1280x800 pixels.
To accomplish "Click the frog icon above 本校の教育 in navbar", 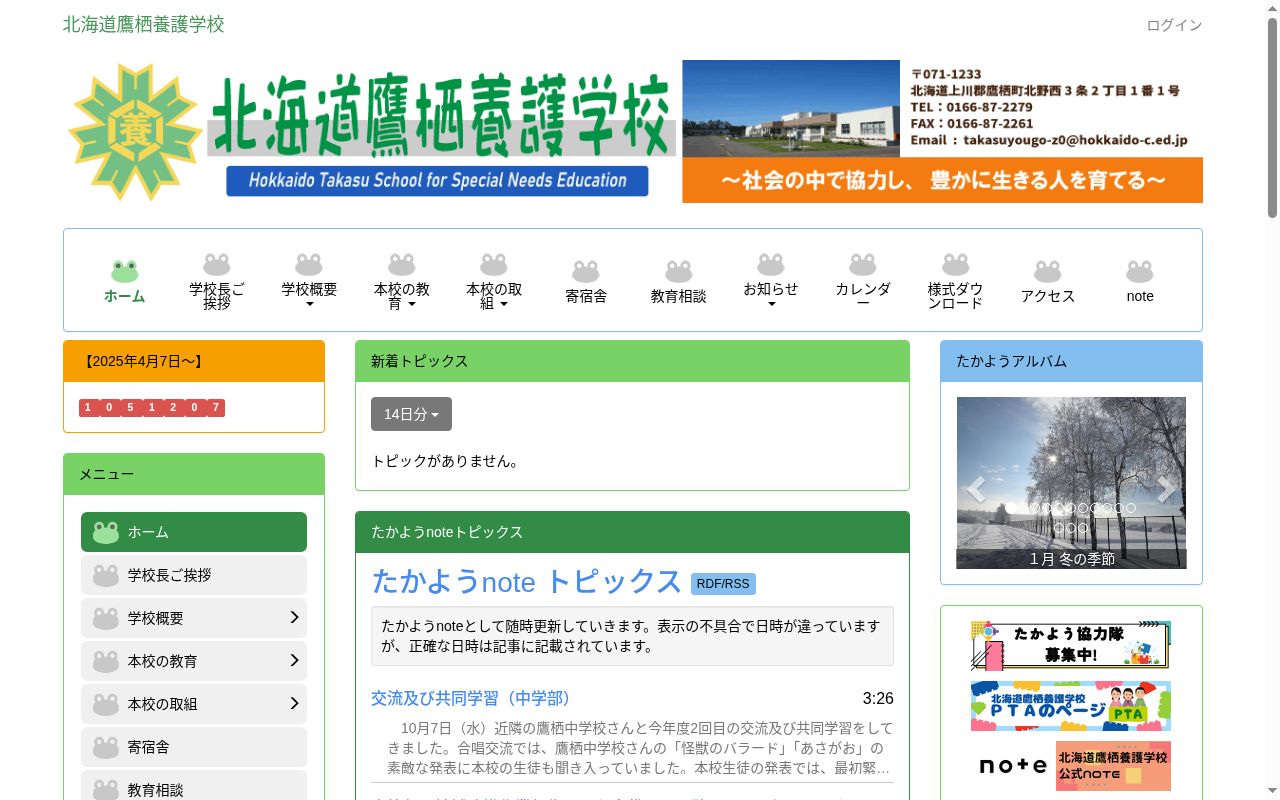I will click(402, 264).
